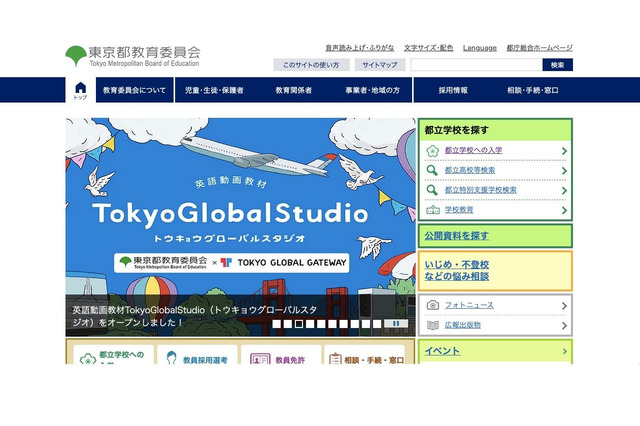Open the 相談・手続・窓口 nav menu
The width and height of the screenshot is (640, 426).
click(533, 90)
